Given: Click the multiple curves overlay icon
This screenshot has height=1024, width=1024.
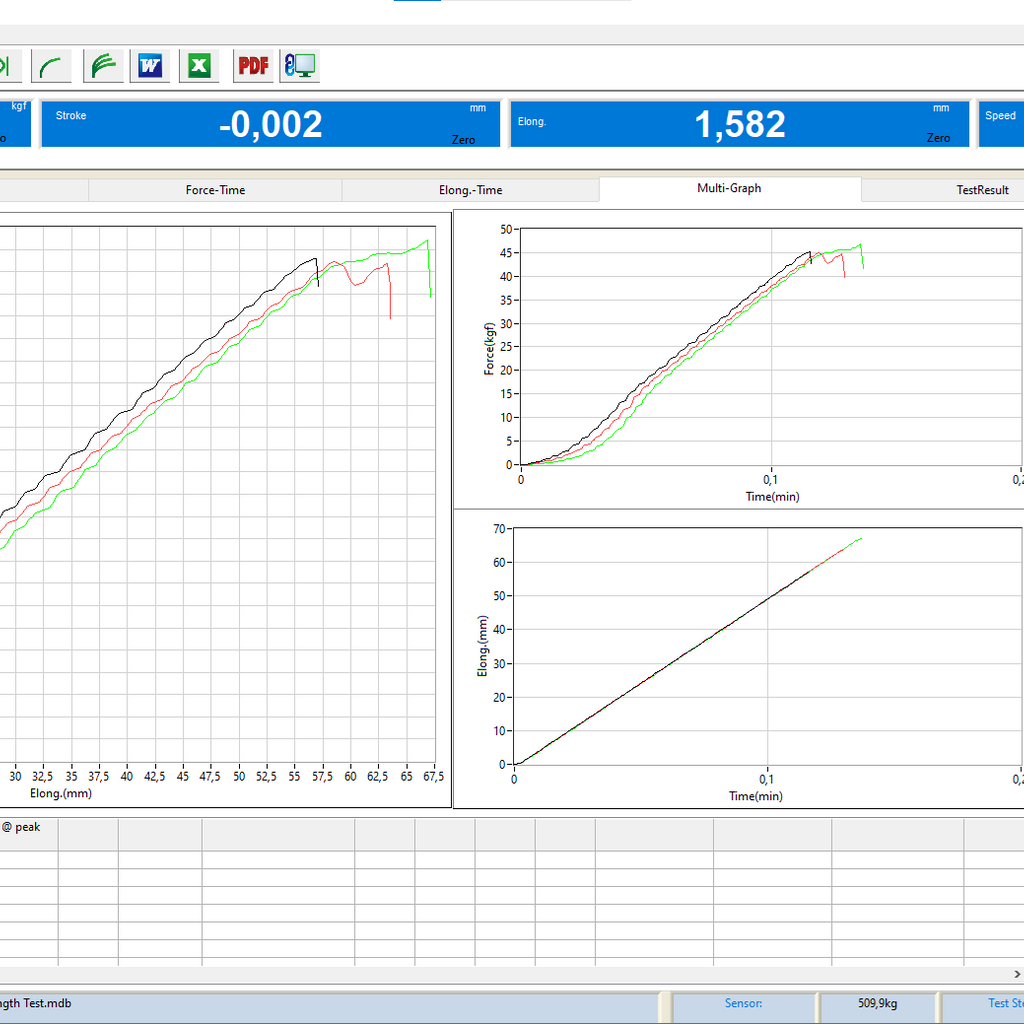Looking at the screenshot, I should click(103, 66).
